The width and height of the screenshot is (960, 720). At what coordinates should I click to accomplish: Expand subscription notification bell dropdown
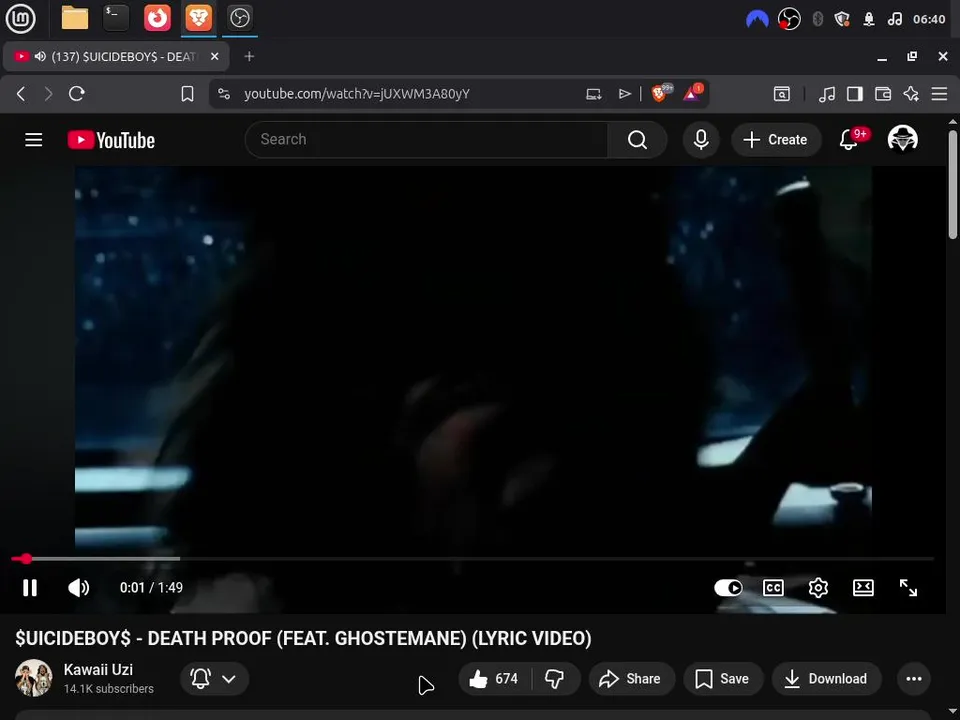(214, 678)
